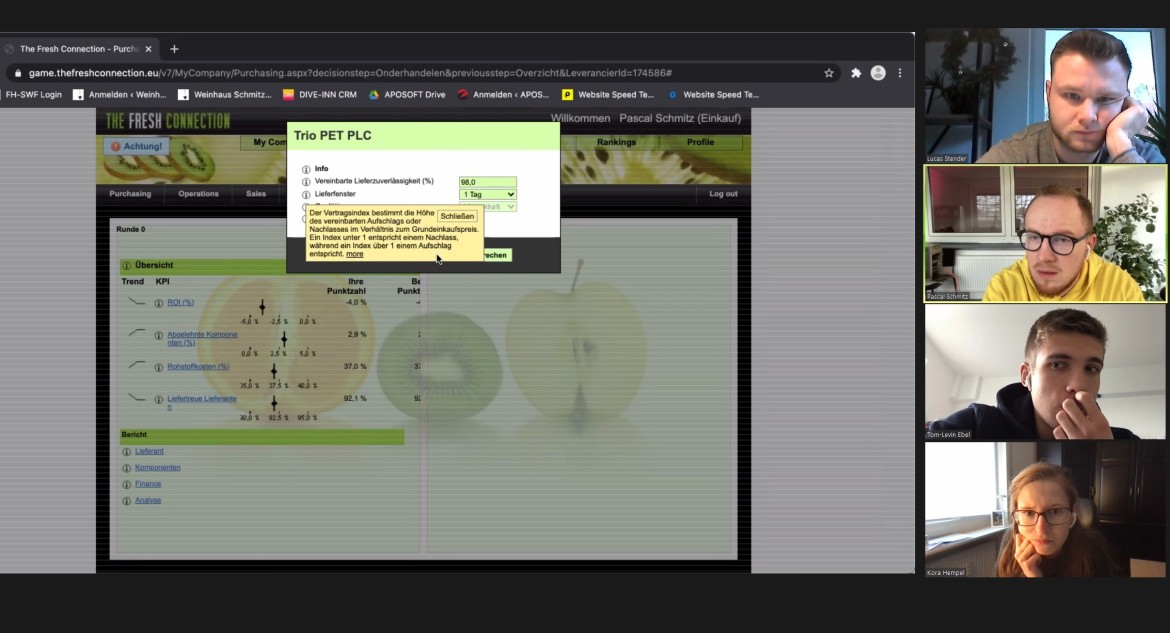The image size is (1170, 633).
Task: Click the 'more' link in the tooltip
Action: pyautogui.click(x=354, y=255)
